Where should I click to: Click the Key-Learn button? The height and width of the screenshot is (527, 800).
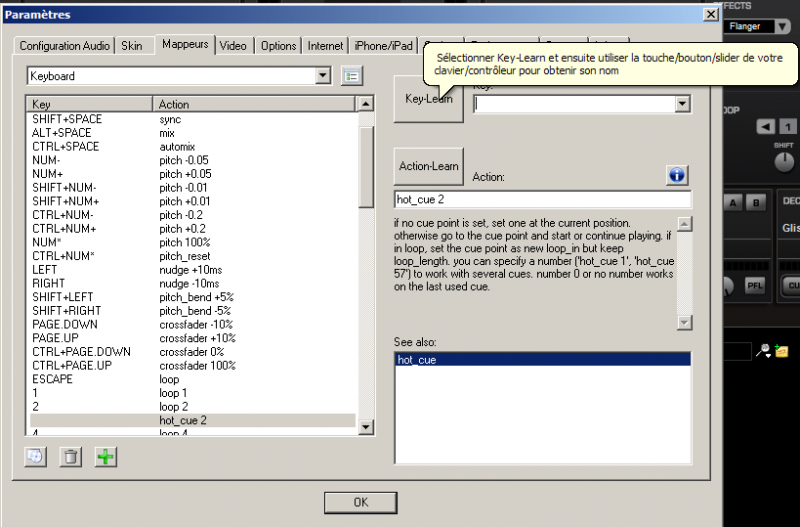pyautogui.click(x=429, y=98)
